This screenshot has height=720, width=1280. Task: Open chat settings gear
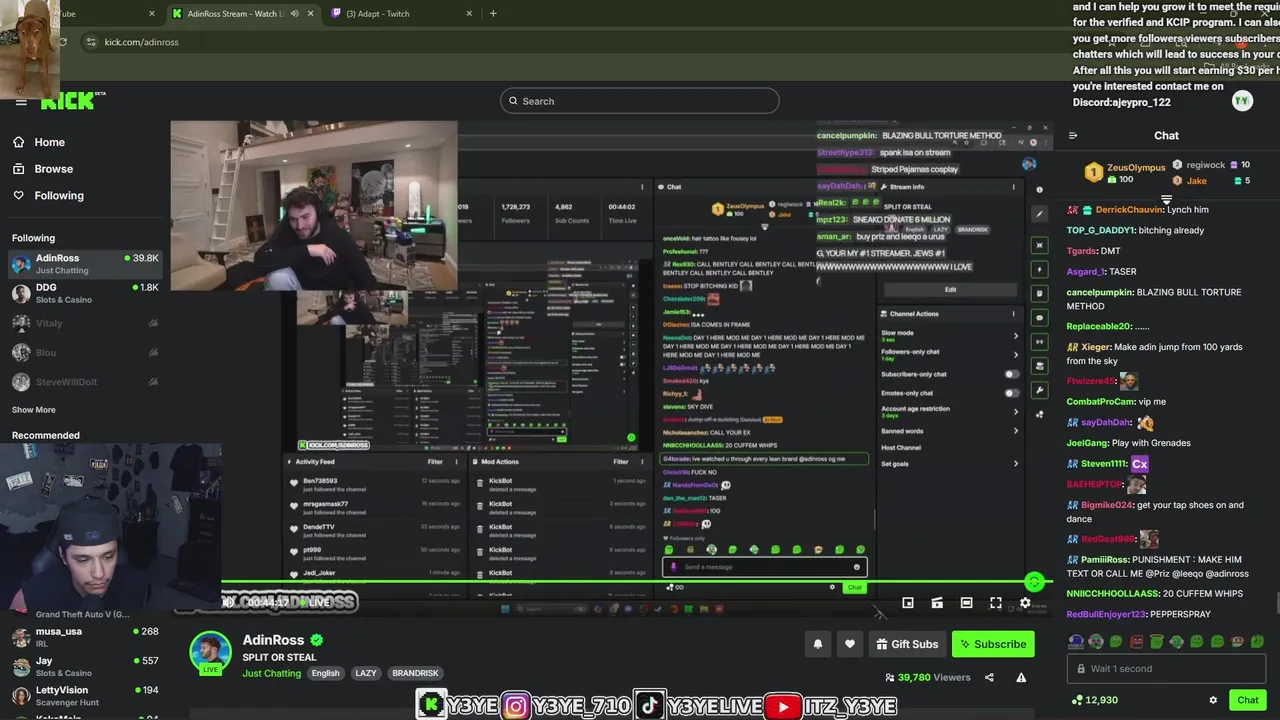point(1213,700)
